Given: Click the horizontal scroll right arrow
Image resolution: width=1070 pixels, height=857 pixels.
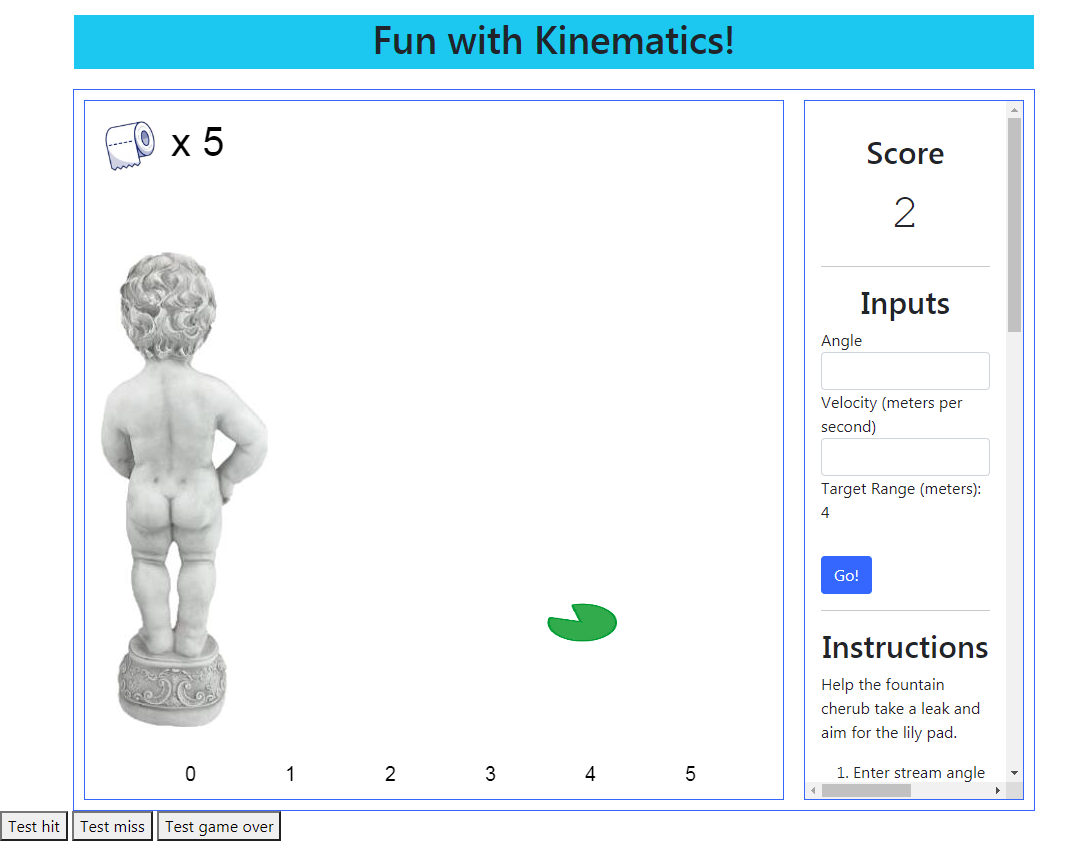Looking at the screenshot, I should [998, 790].
